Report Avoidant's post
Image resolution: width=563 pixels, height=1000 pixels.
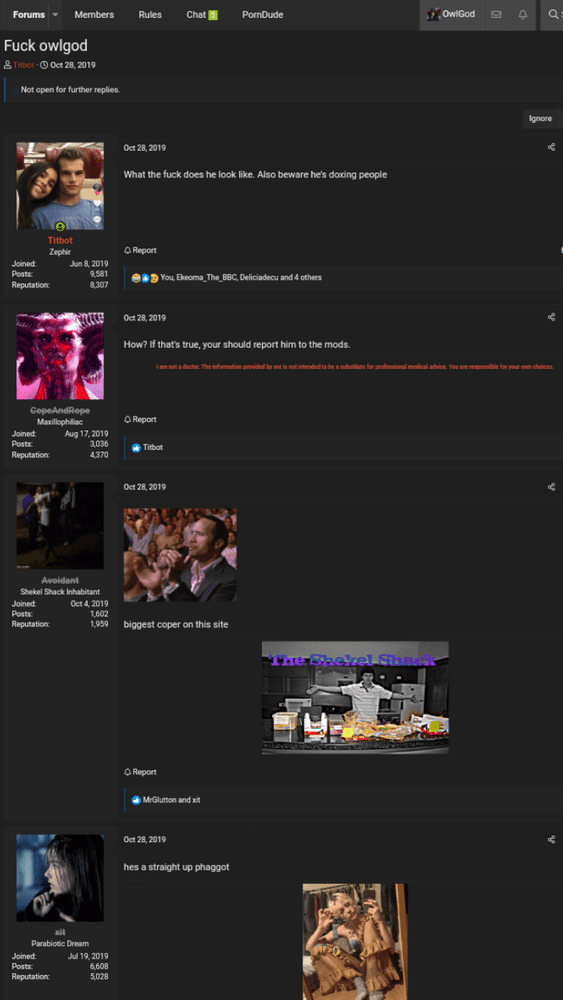(x=140, y=772)
